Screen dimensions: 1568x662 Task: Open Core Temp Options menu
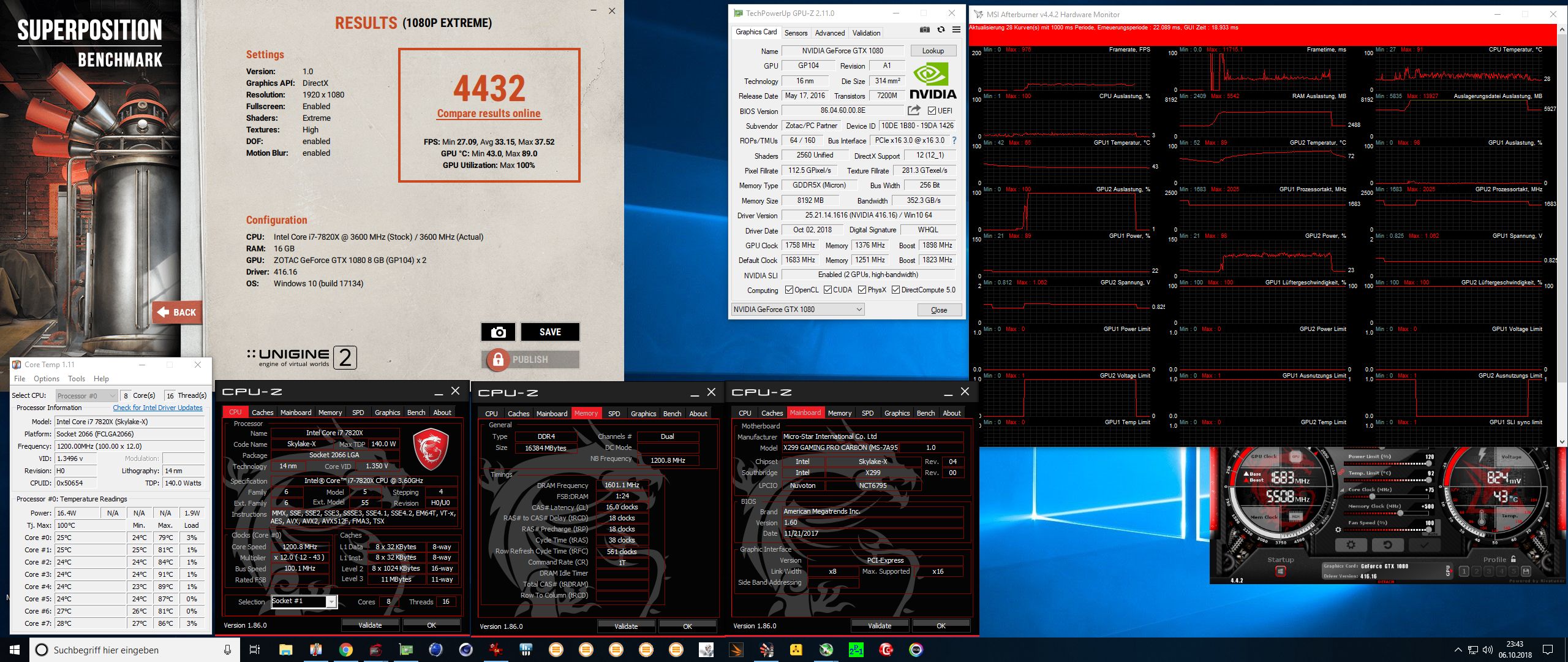click(x=47, y=379)
